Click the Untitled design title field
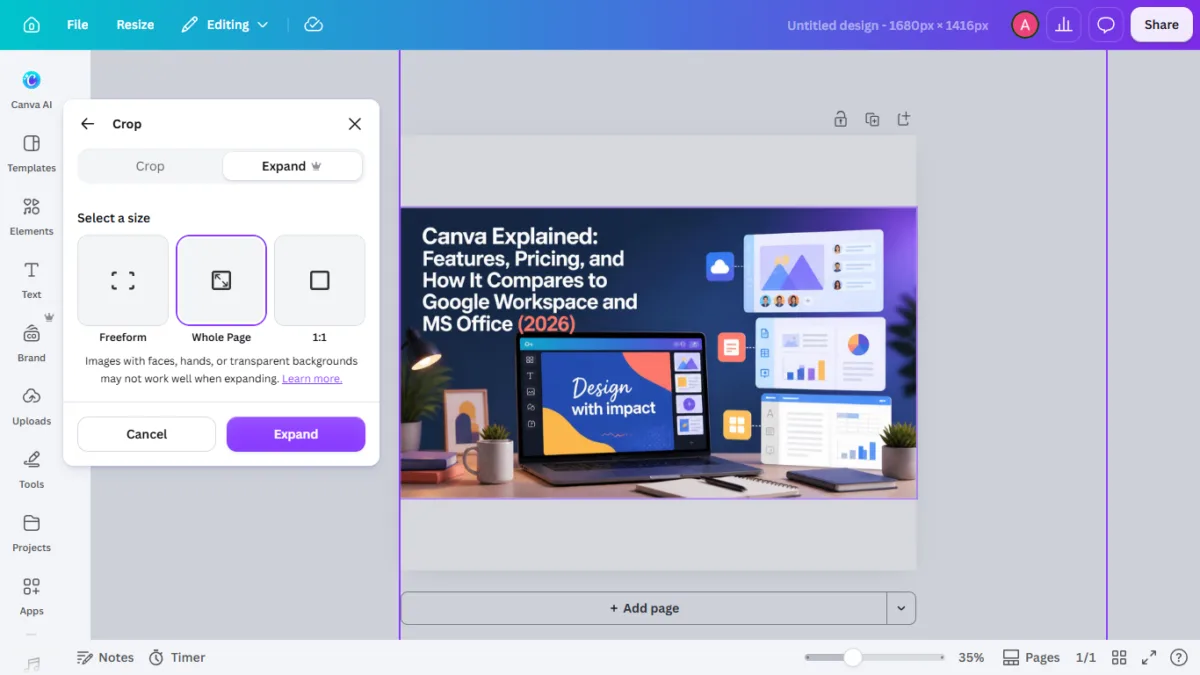Viewport: 1200px width, 675px height. 887,25
